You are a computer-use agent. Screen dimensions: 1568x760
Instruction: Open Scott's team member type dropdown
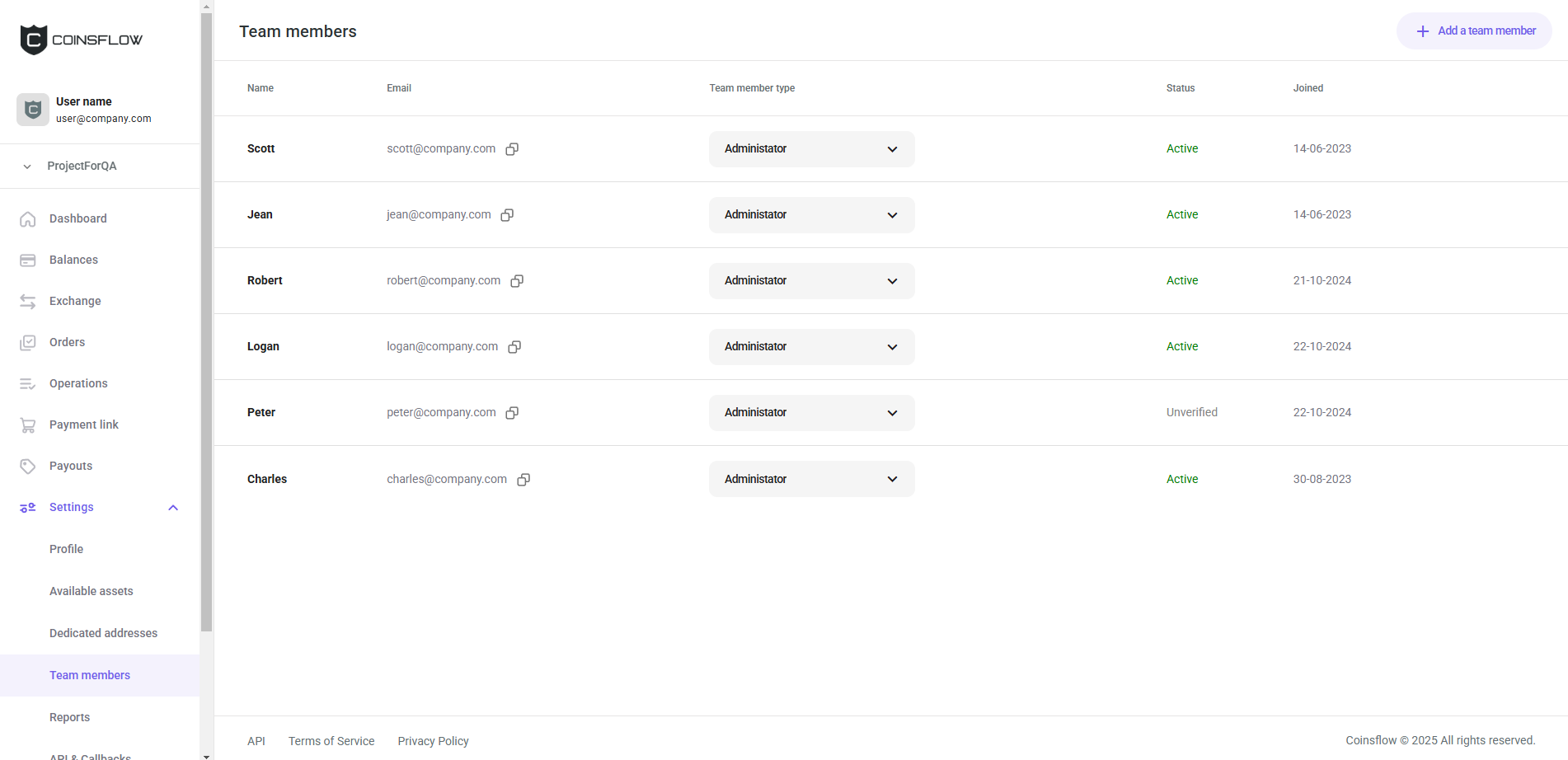(811, 149)
